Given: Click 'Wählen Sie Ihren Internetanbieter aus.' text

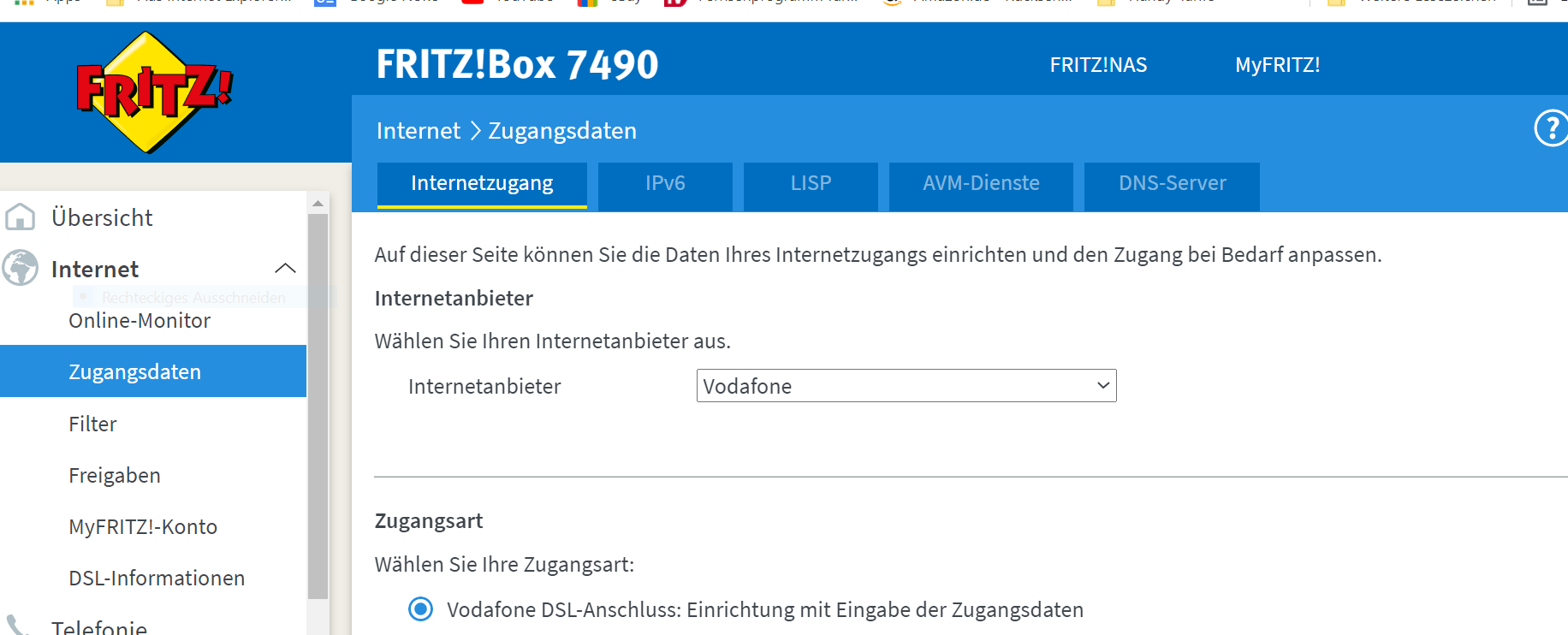Looking at the screenshot, I should tap(552, 341).
